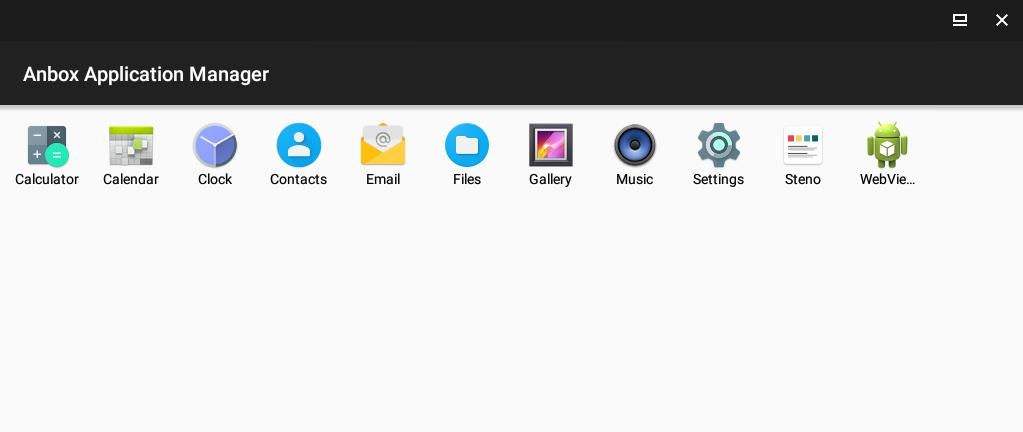Click the Anbox Application Manager title

coord(146,74)
